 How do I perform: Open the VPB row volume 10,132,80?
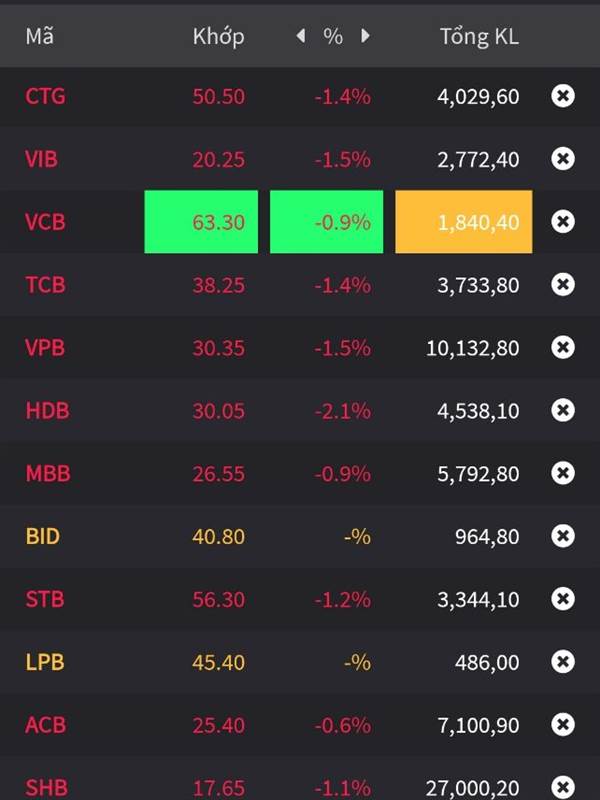pos(472,348)
